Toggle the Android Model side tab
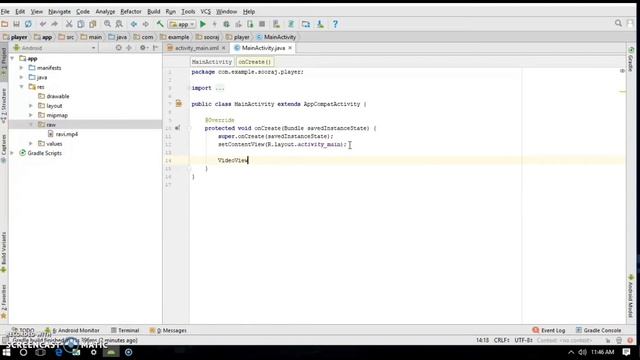640x360 pixels. point(631,296)
